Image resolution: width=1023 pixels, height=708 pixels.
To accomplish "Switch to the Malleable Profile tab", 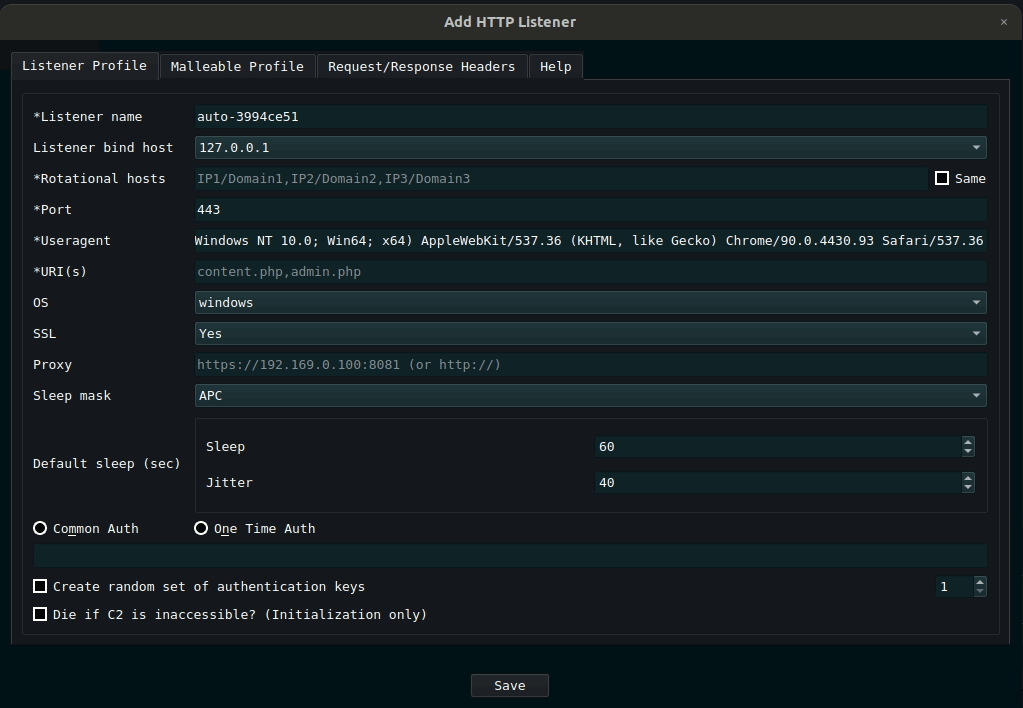I will pos(237,67).
